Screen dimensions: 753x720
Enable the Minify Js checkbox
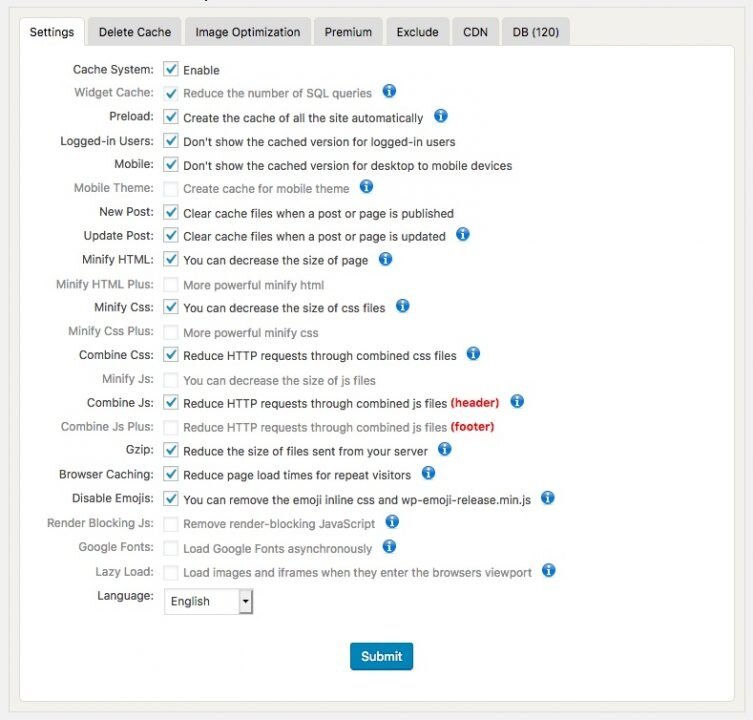(x=171, y=380)
